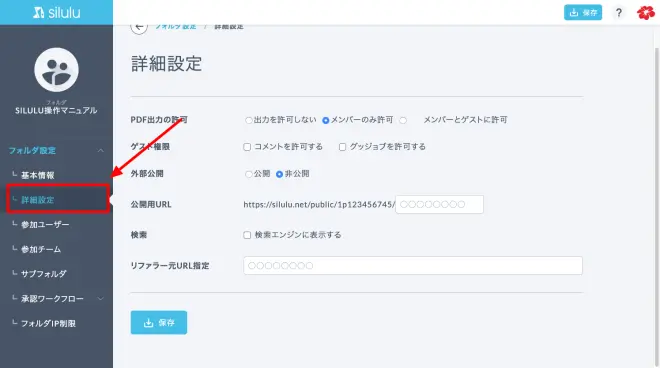Click the public URL text https://silulu.net/public/1p123456745/
Viewport: 660px width, 368px height.
tap(319, 205)
